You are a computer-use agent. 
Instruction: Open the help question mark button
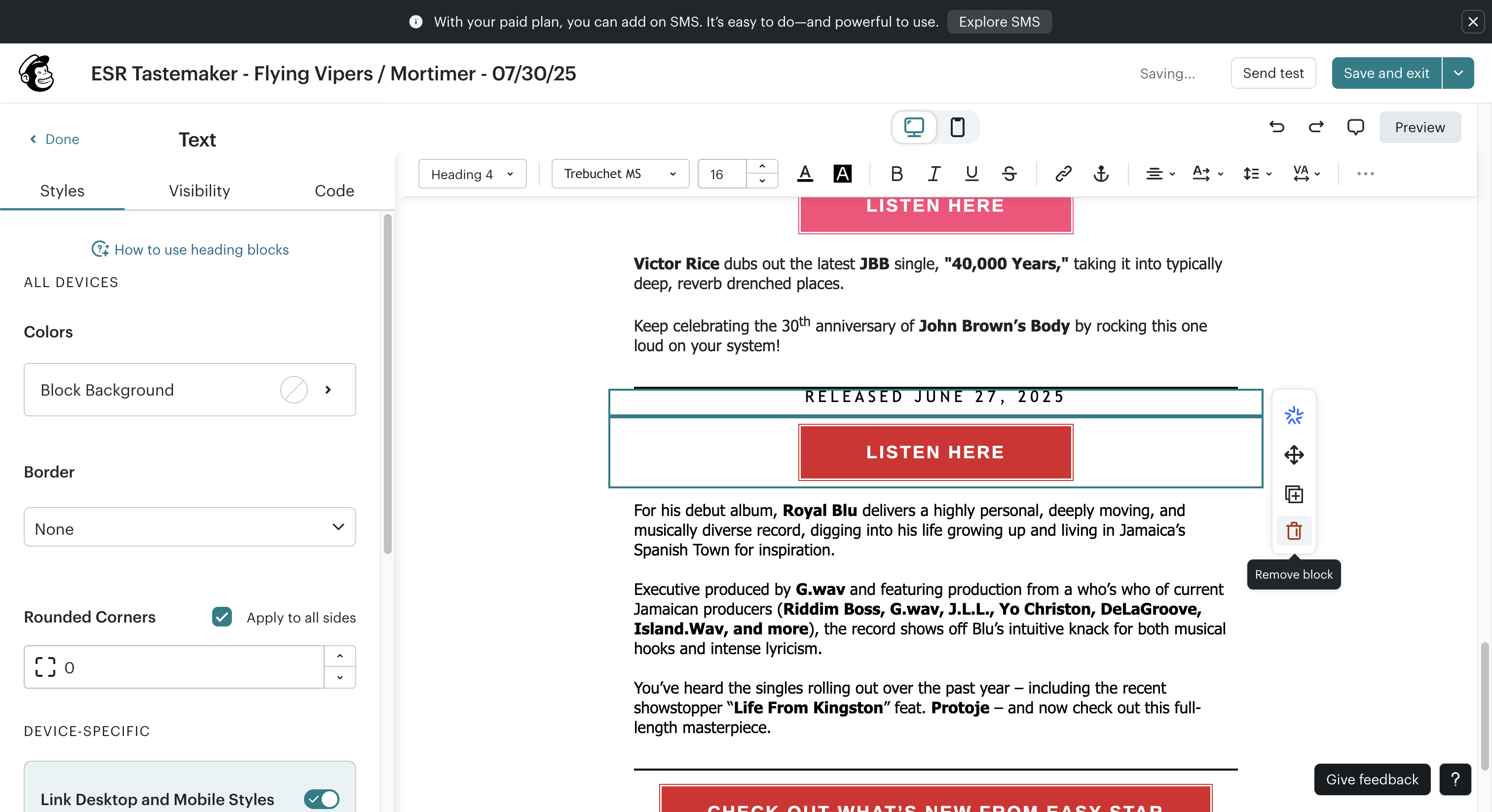pyautogui.click(x=1455, y=779)
